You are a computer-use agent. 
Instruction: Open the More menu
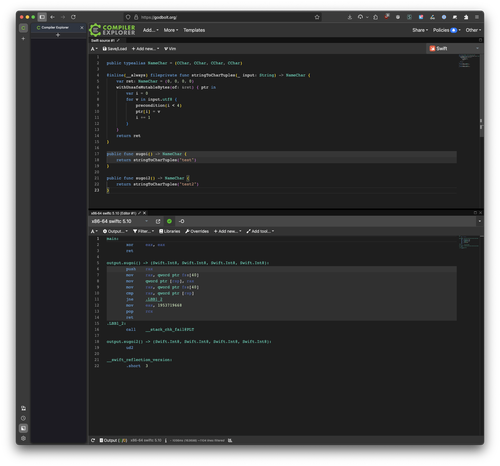point(171,30)
